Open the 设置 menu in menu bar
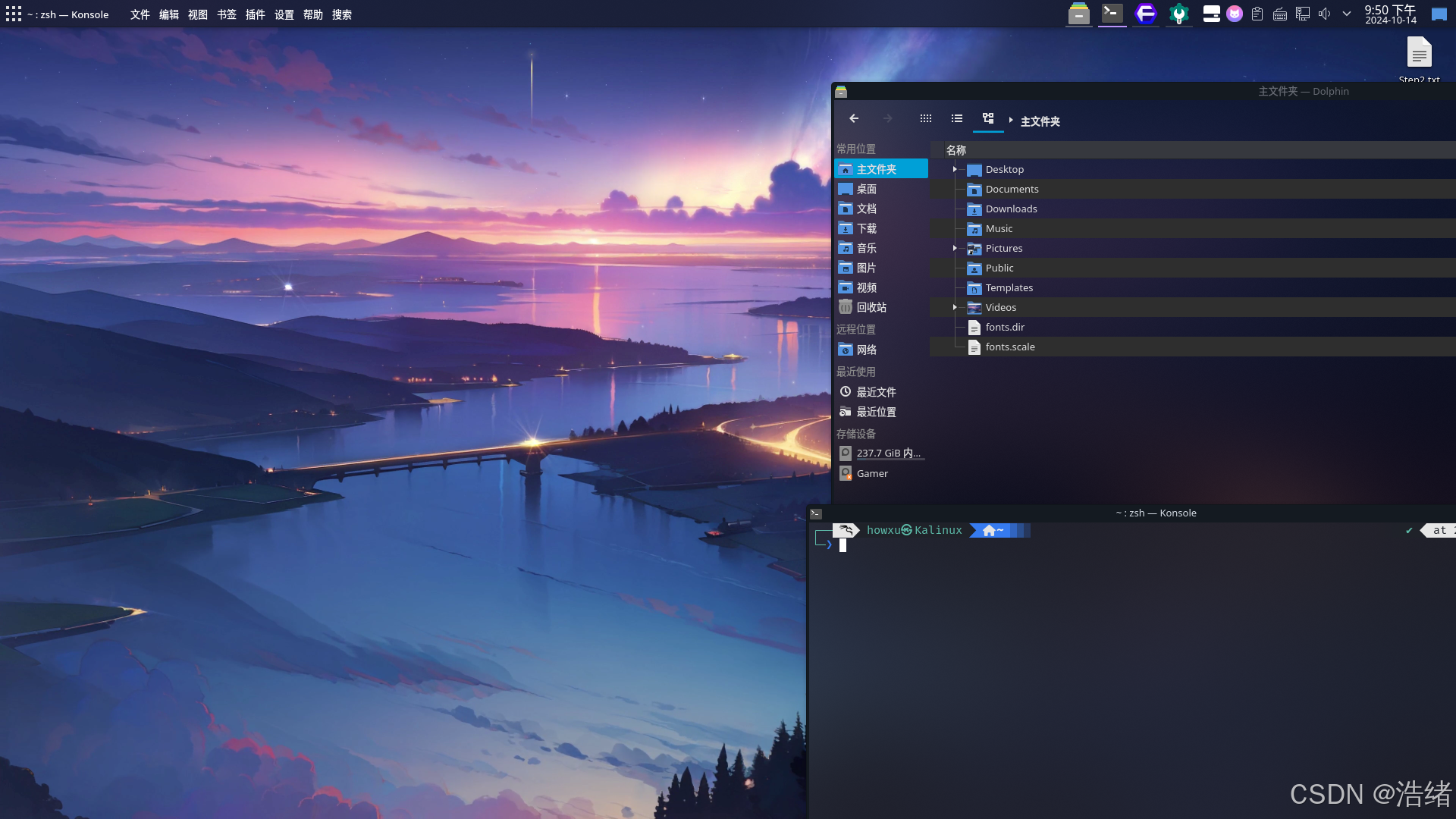The image size is (1456, 819). point(284,14)
